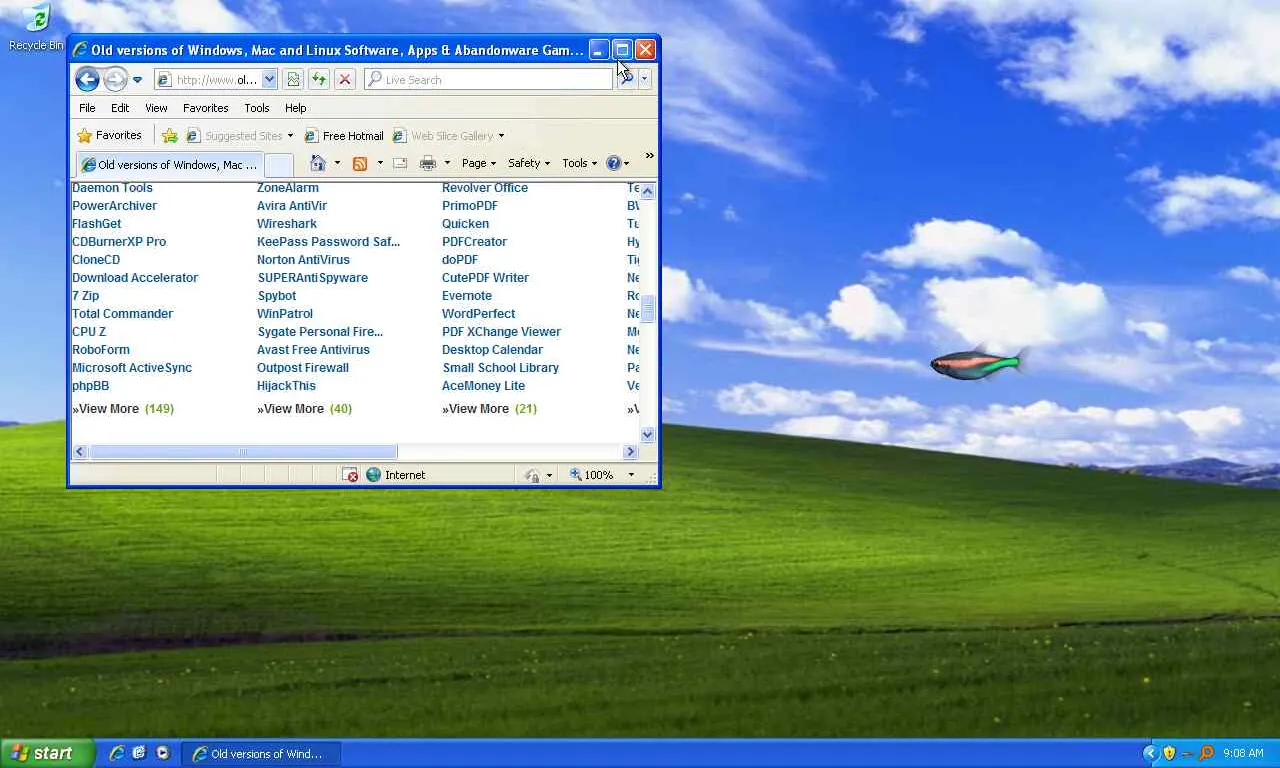Open the Wireshark link
The width and height of the screenshot is (1280, 768).
click(287, 224)
